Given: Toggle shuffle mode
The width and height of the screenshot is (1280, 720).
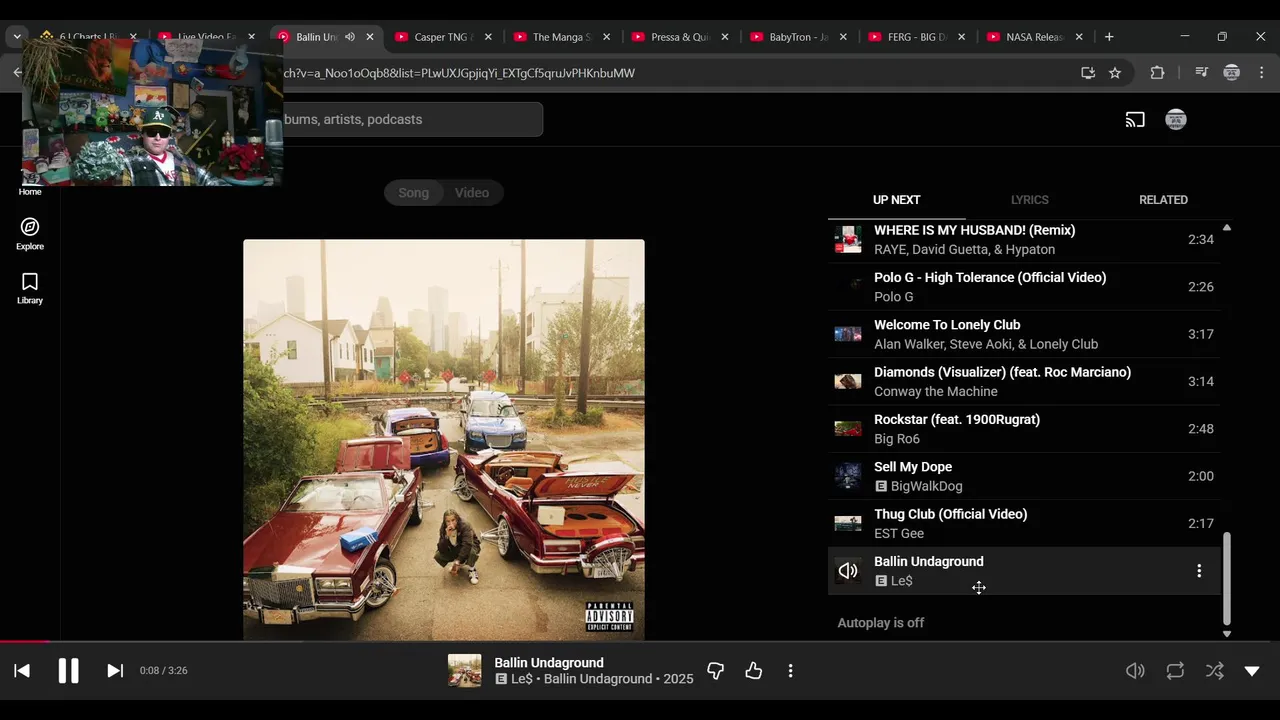Looking at the screenshot, I should click(1214, 671).
